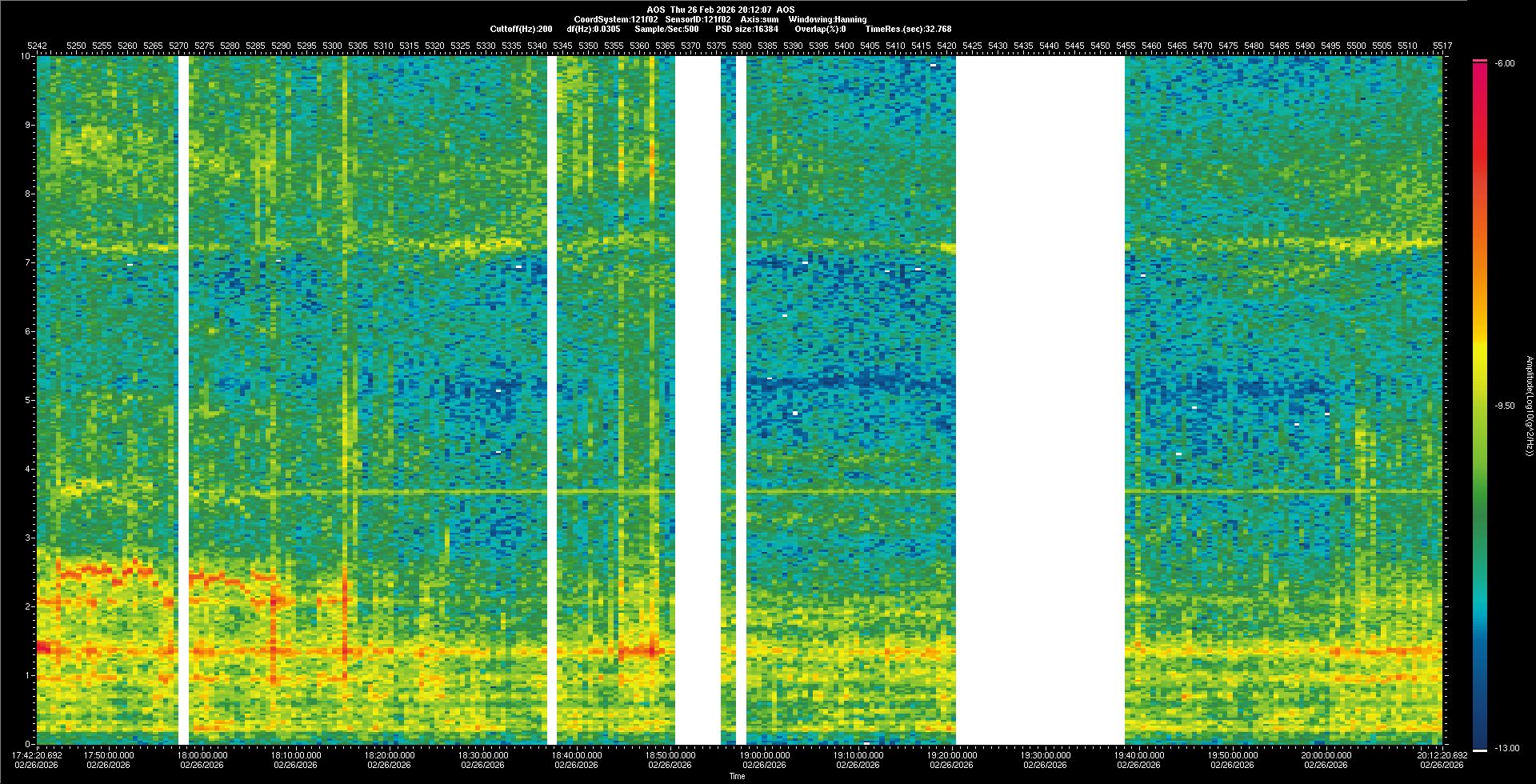Image resolution: width=1536 pixels, height=784 pixels.
Task: Select the Axis:sum header text
Action: (x=759, y=19)
